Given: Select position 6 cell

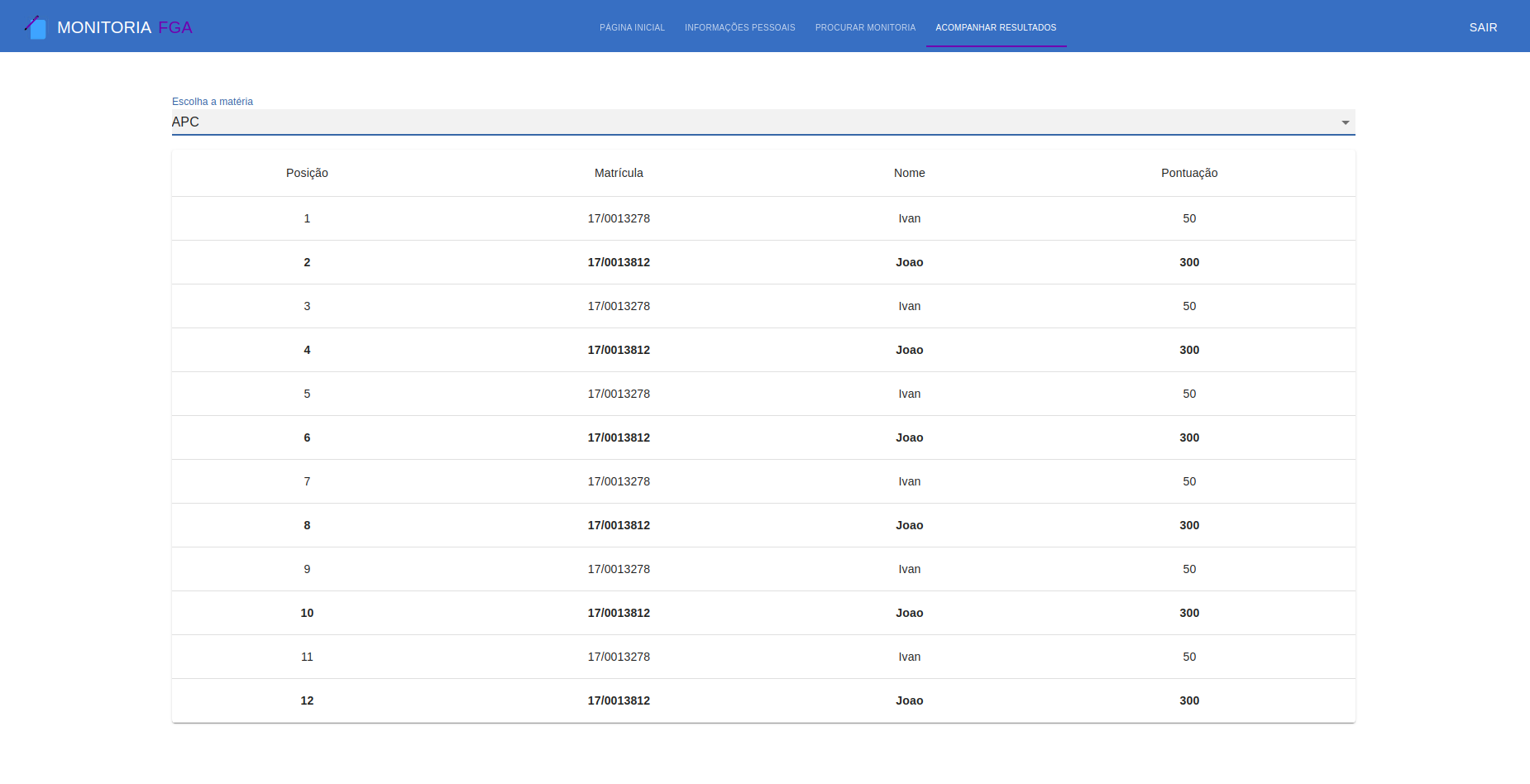Looking at the screenshot, I should (x=307, y=437).
